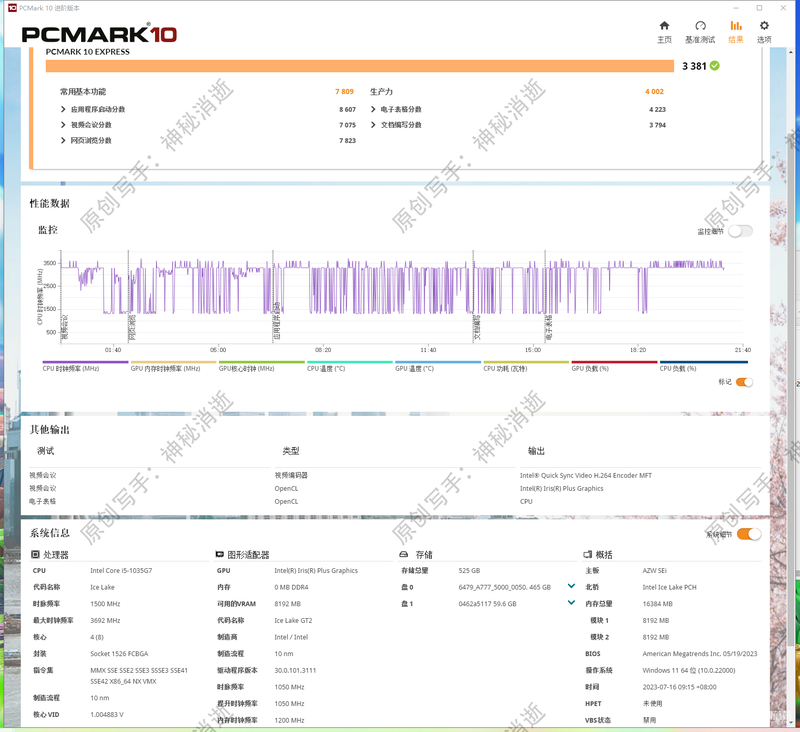Click the 内存总量 value 16384 MB

click(658, 604)
